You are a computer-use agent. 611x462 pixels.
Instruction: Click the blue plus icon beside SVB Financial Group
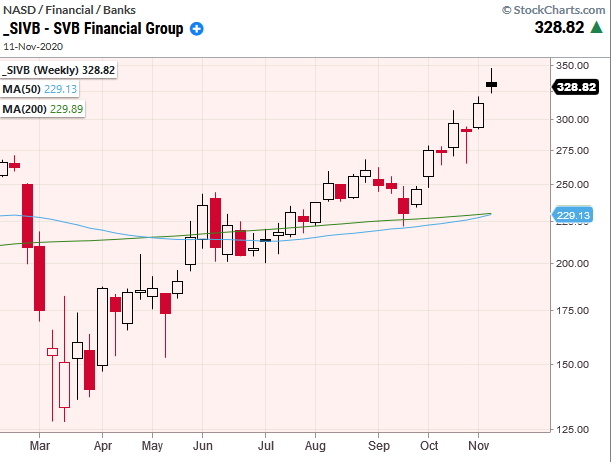196,29
